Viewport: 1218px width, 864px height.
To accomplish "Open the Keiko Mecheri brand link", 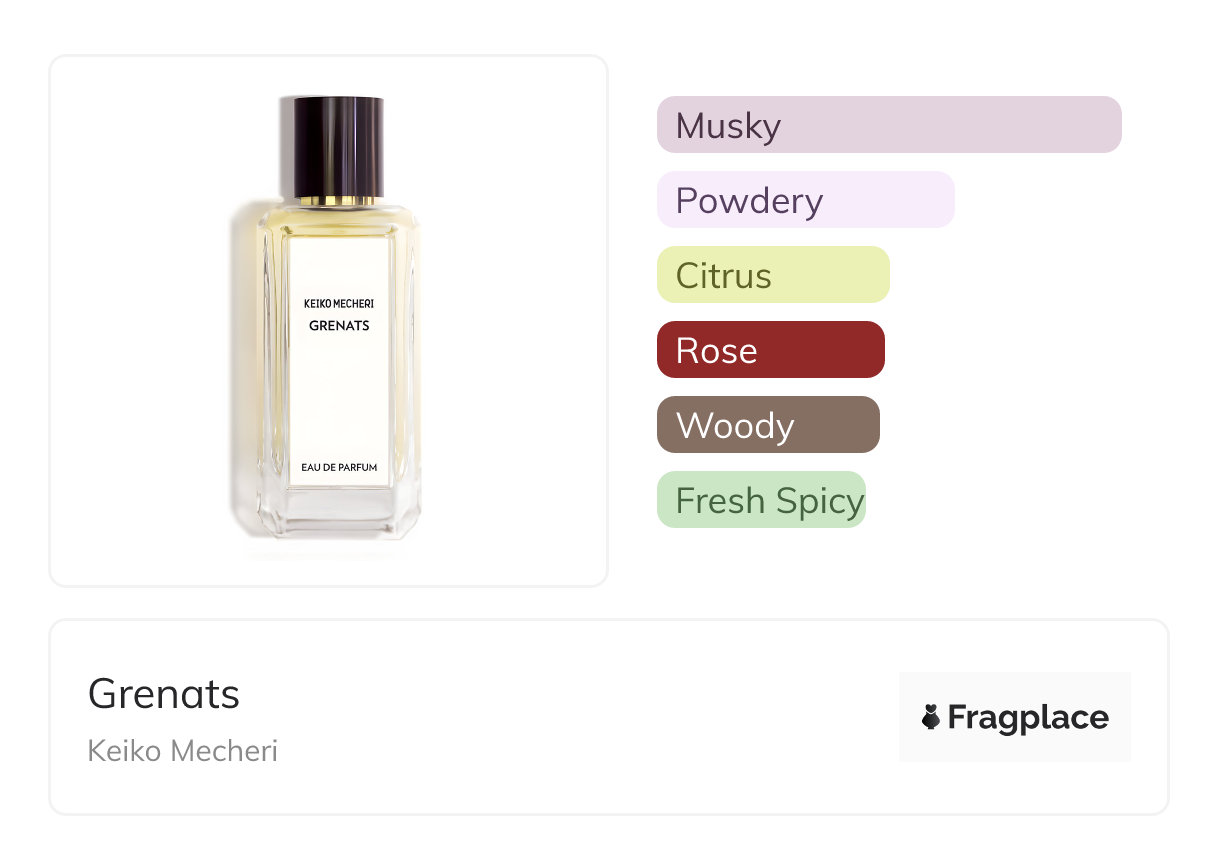I will [x=183, y=751].
